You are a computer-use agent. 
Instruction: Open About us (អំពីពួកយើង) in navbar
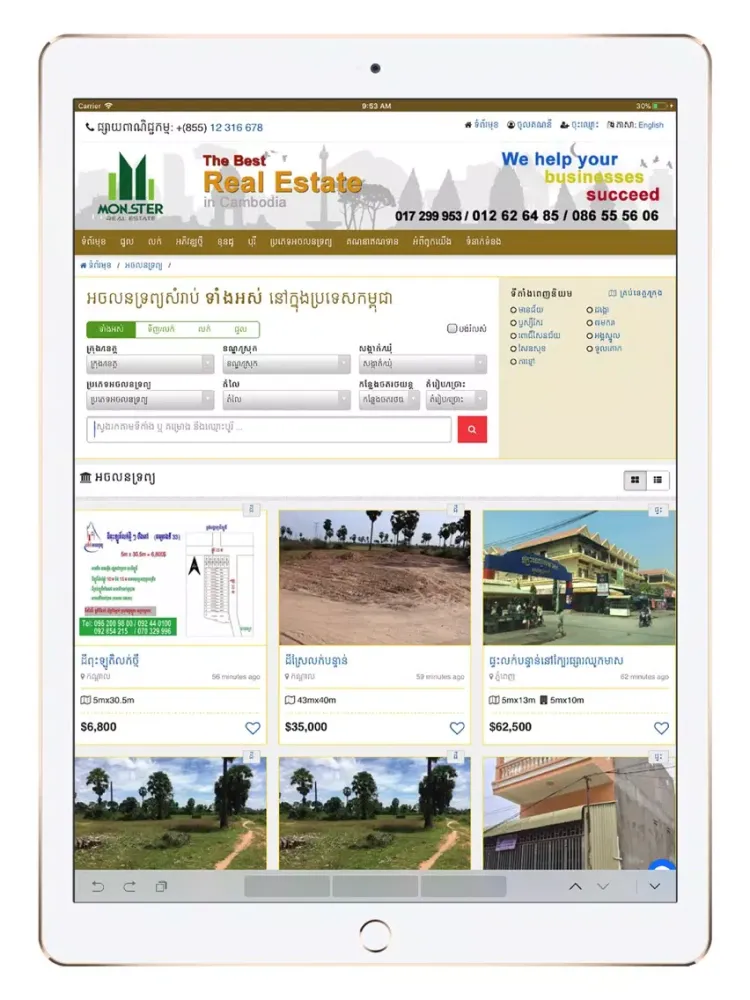tap(432, 242)
